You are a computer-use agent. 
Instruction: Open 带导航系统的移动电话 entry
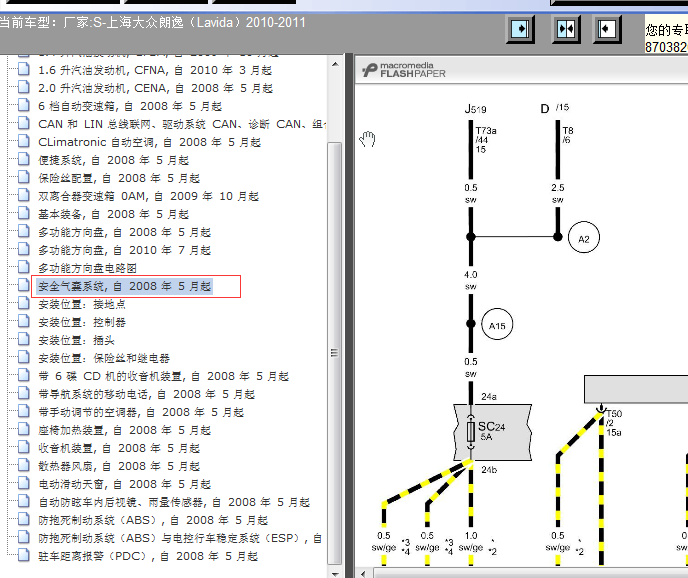146,394
